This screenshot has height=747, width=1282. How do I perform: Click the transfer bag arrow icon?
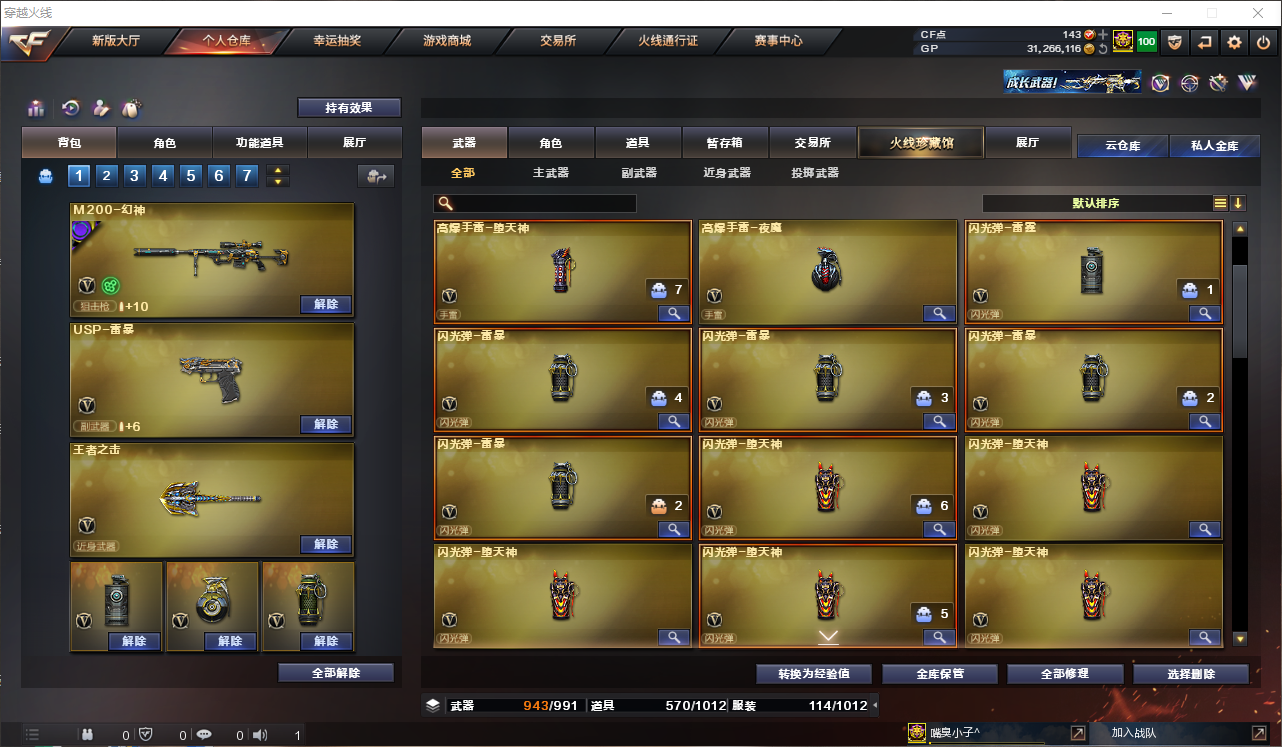(x=376, y=176)
